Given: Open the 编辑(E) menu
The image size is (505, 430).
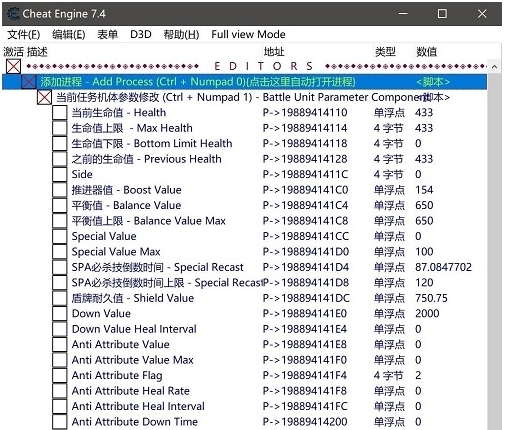Looking at the screenshot, I should [68, 34].
